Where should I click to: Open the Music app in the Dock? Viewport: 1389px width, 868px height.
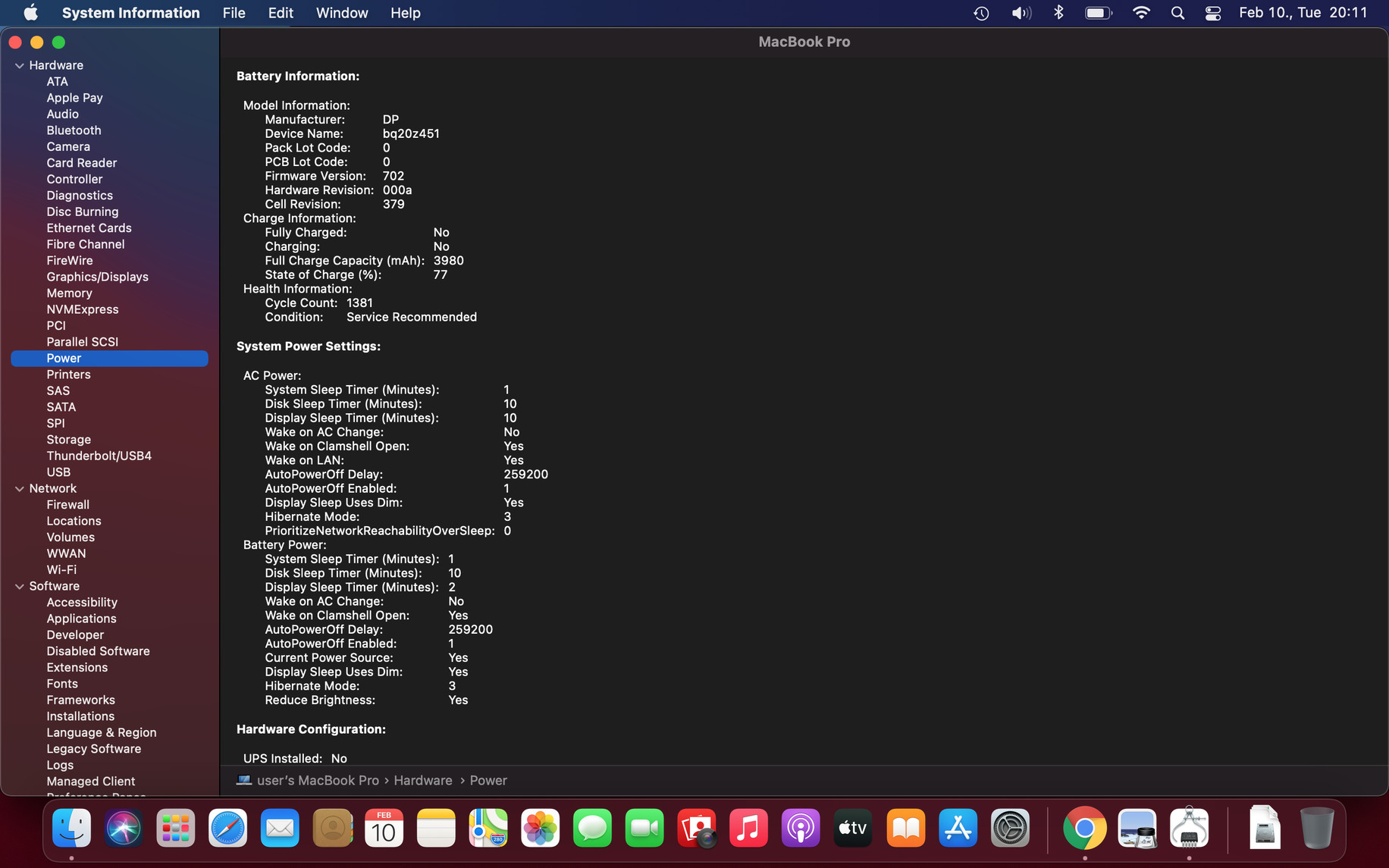748,828
